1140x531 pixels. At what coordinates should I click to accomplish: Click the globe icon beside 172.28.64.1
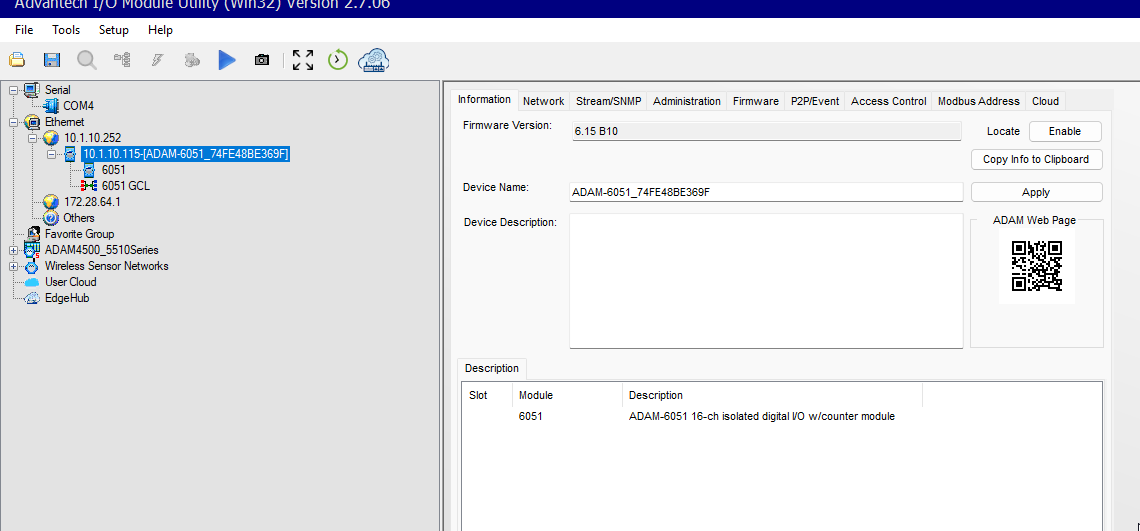(51, 202)
